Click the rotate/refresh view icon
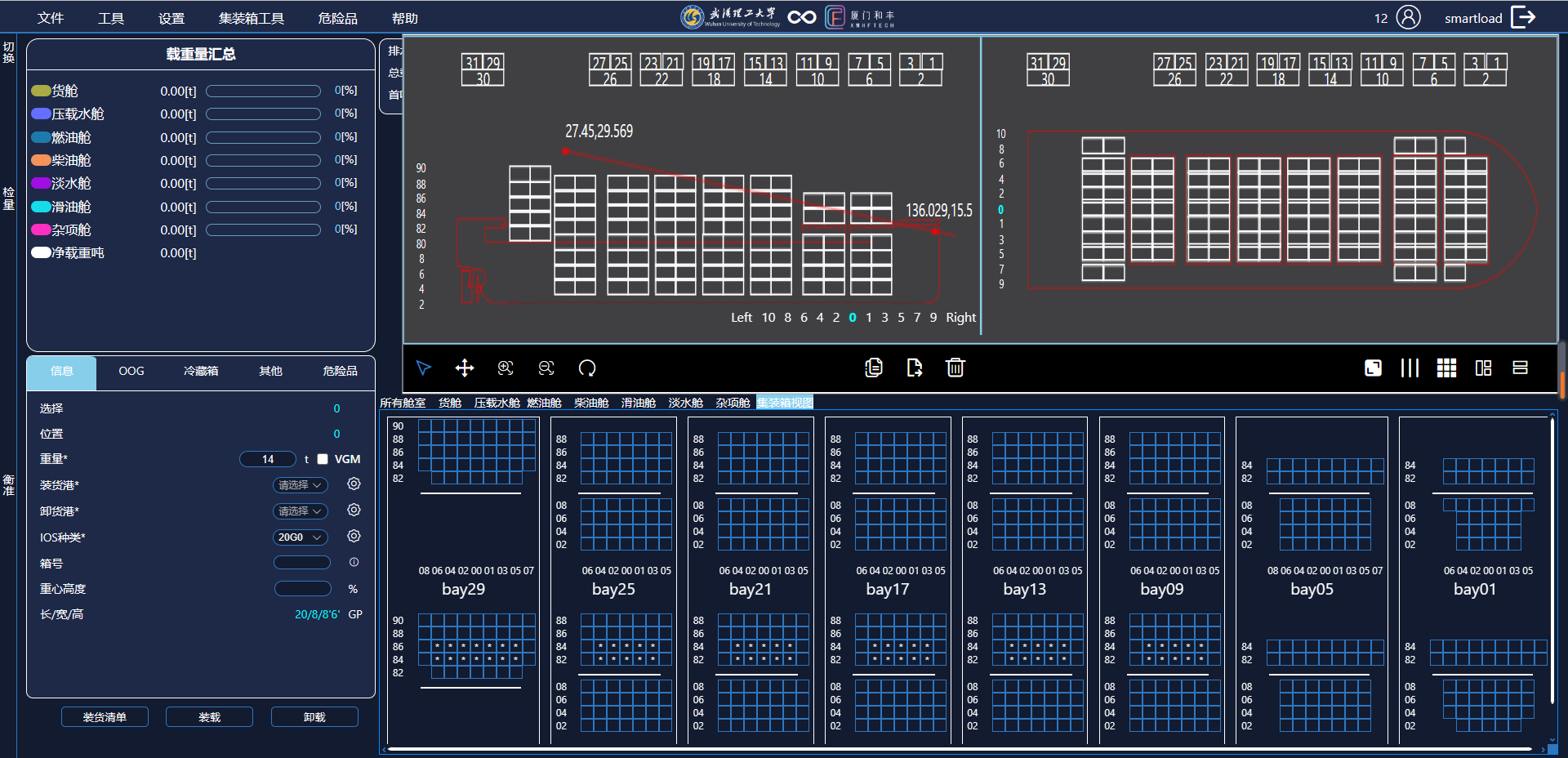The width and height of the screenshot is (1568, 758). pos(587,368)
